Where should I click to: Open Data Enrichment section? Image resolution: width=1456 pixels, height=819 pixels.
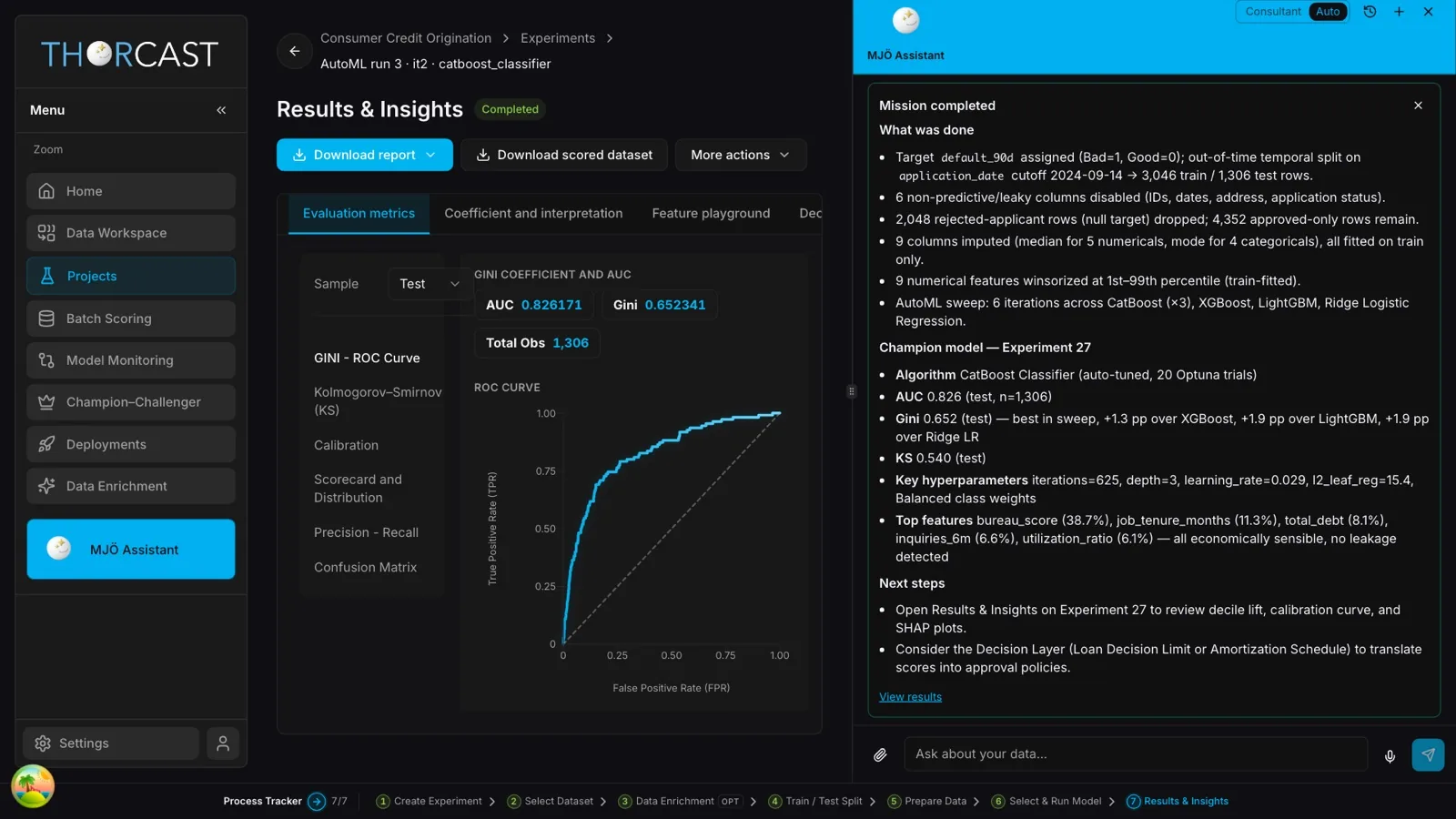click(131, 486)
